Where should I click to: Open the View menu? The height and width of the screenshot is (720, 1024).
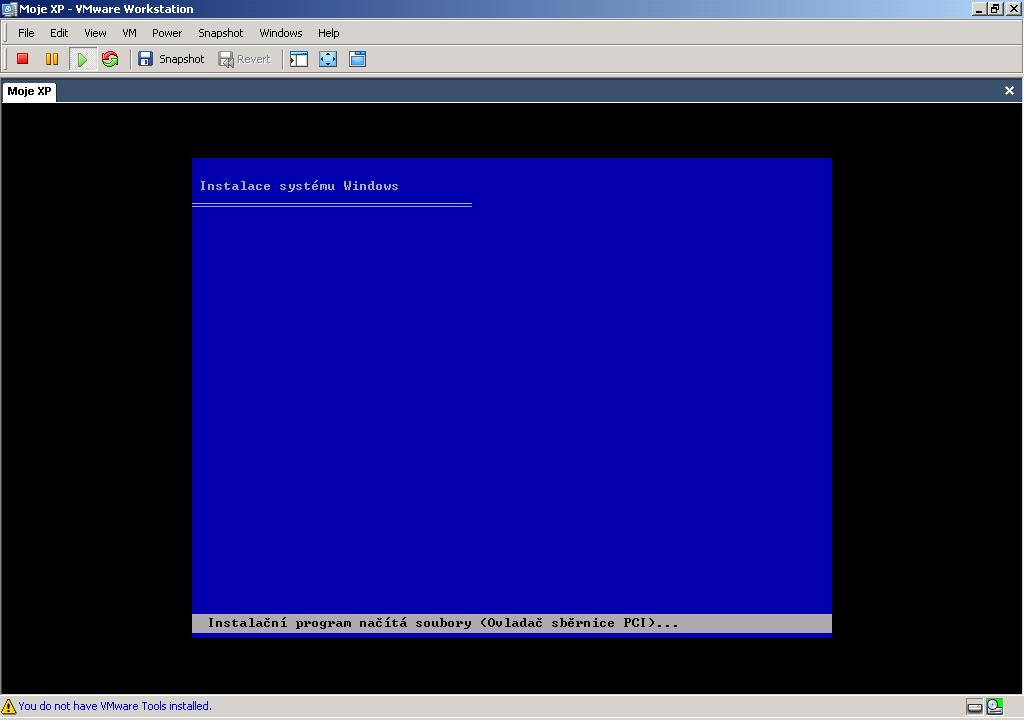coord(95,33)
